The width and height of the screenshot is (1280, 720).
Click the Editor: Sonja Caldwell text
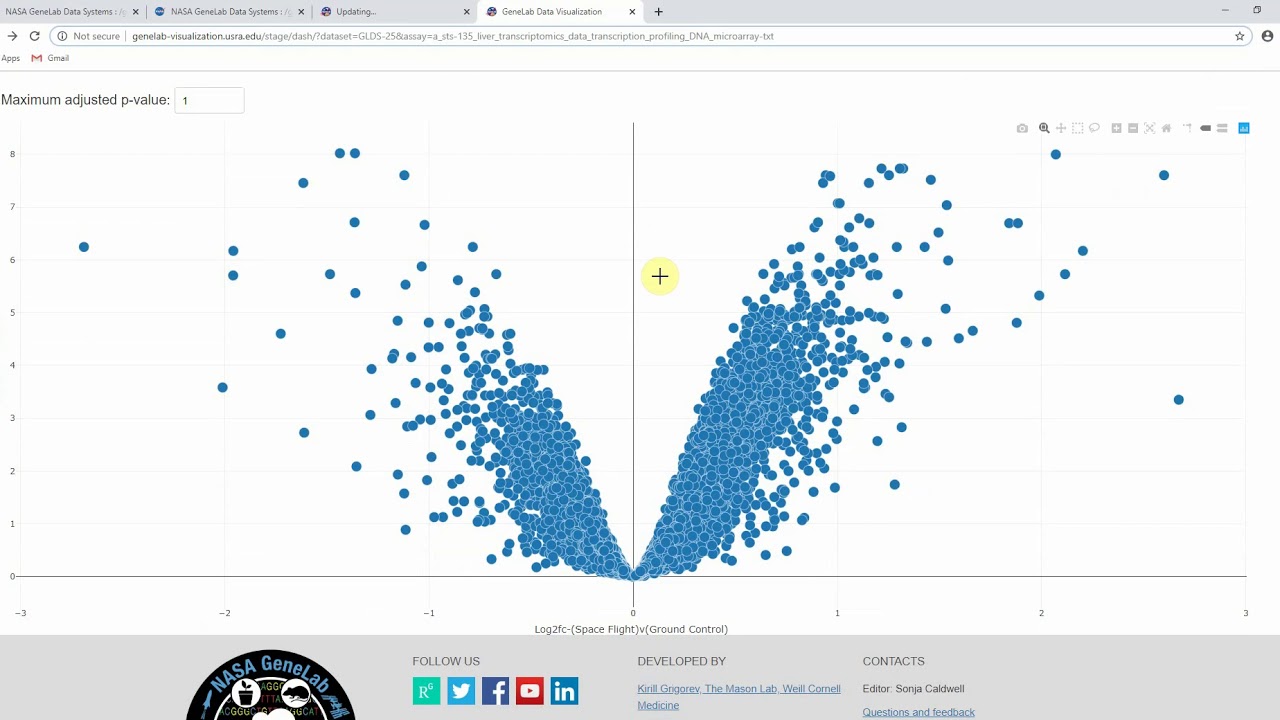914,688
